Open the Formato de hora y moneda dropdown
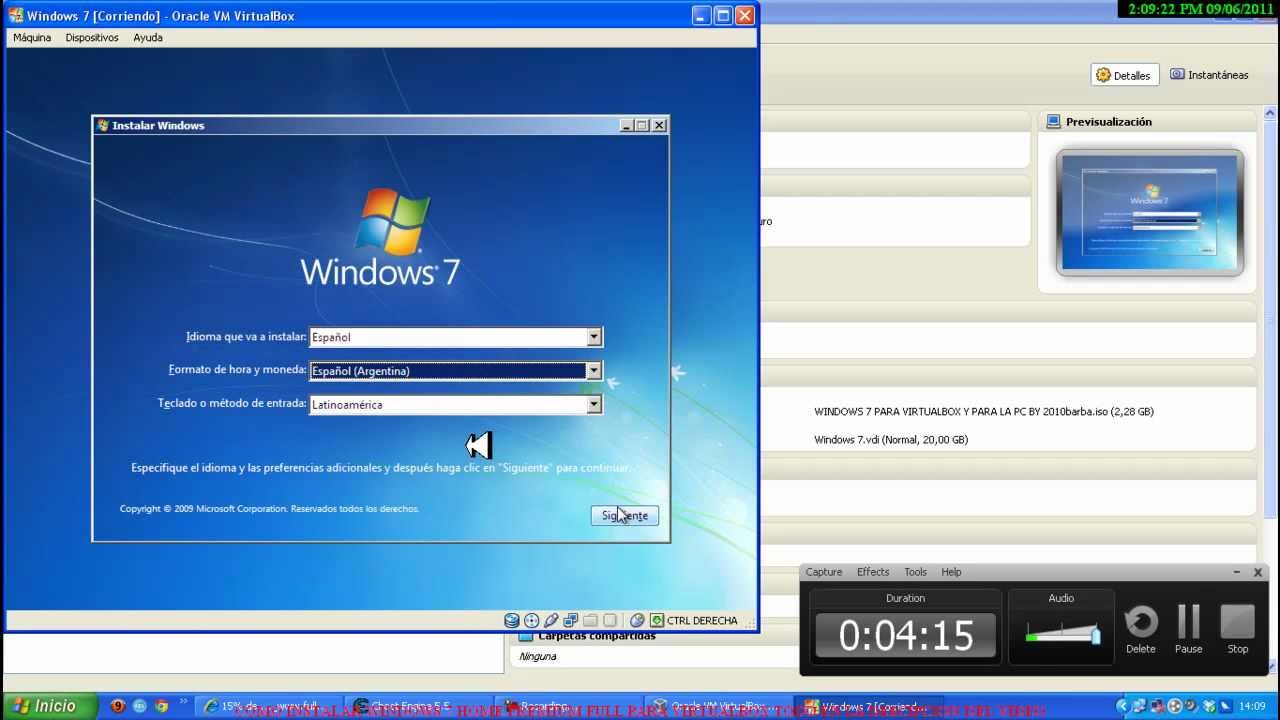Image resolution: width=1280 pixels, height=720 pixels. tap(594, 371)
